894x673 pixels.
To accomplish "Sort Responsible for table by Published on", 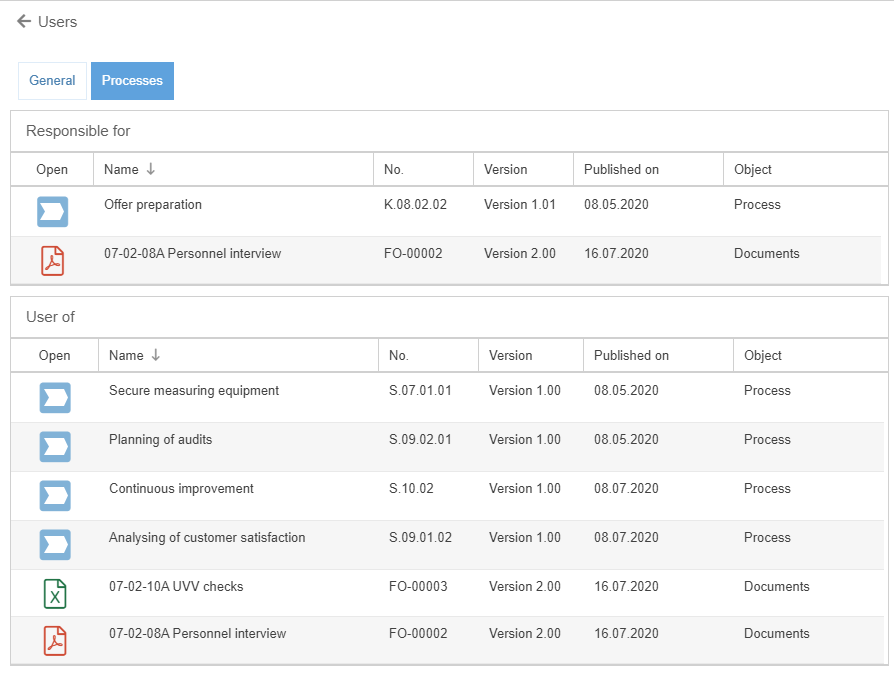I will point(621,170).
